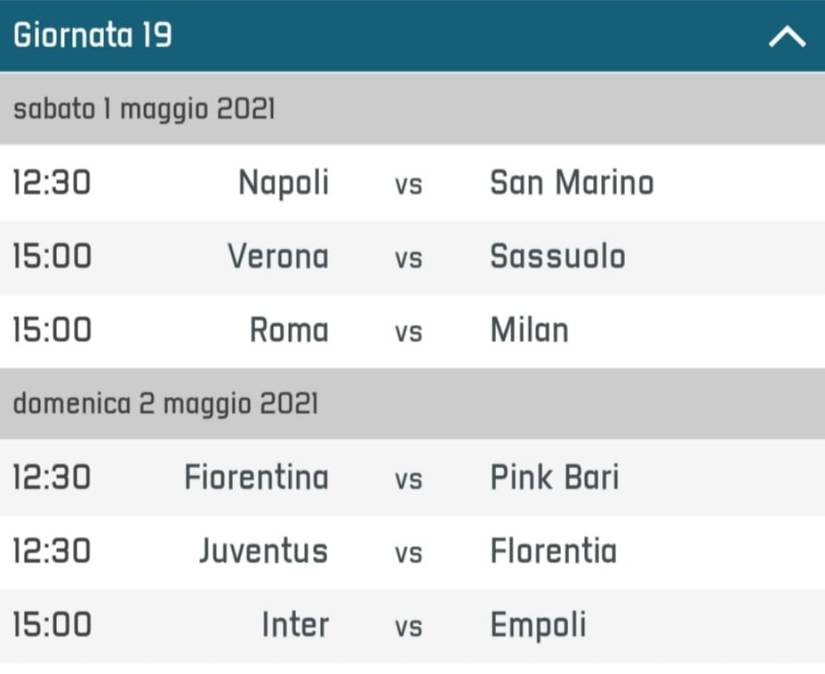Select the Verona team name
The image size is (825, 674).
pos(277,257)
